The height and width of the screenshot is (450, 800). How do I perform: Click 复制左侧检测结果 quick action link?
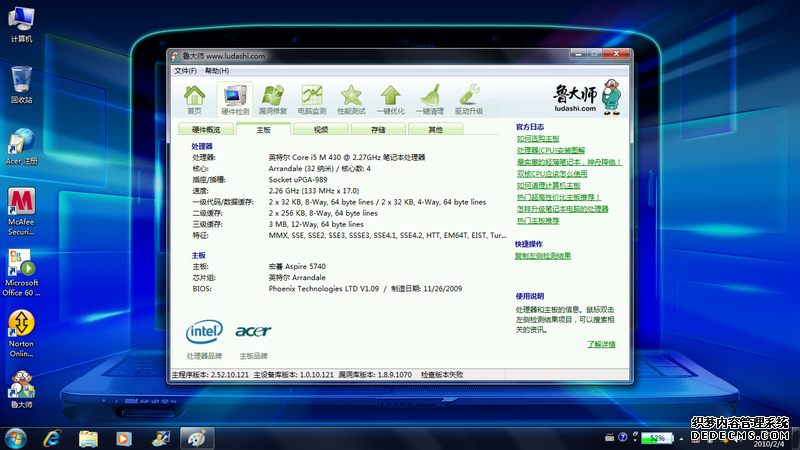[542, 256]
